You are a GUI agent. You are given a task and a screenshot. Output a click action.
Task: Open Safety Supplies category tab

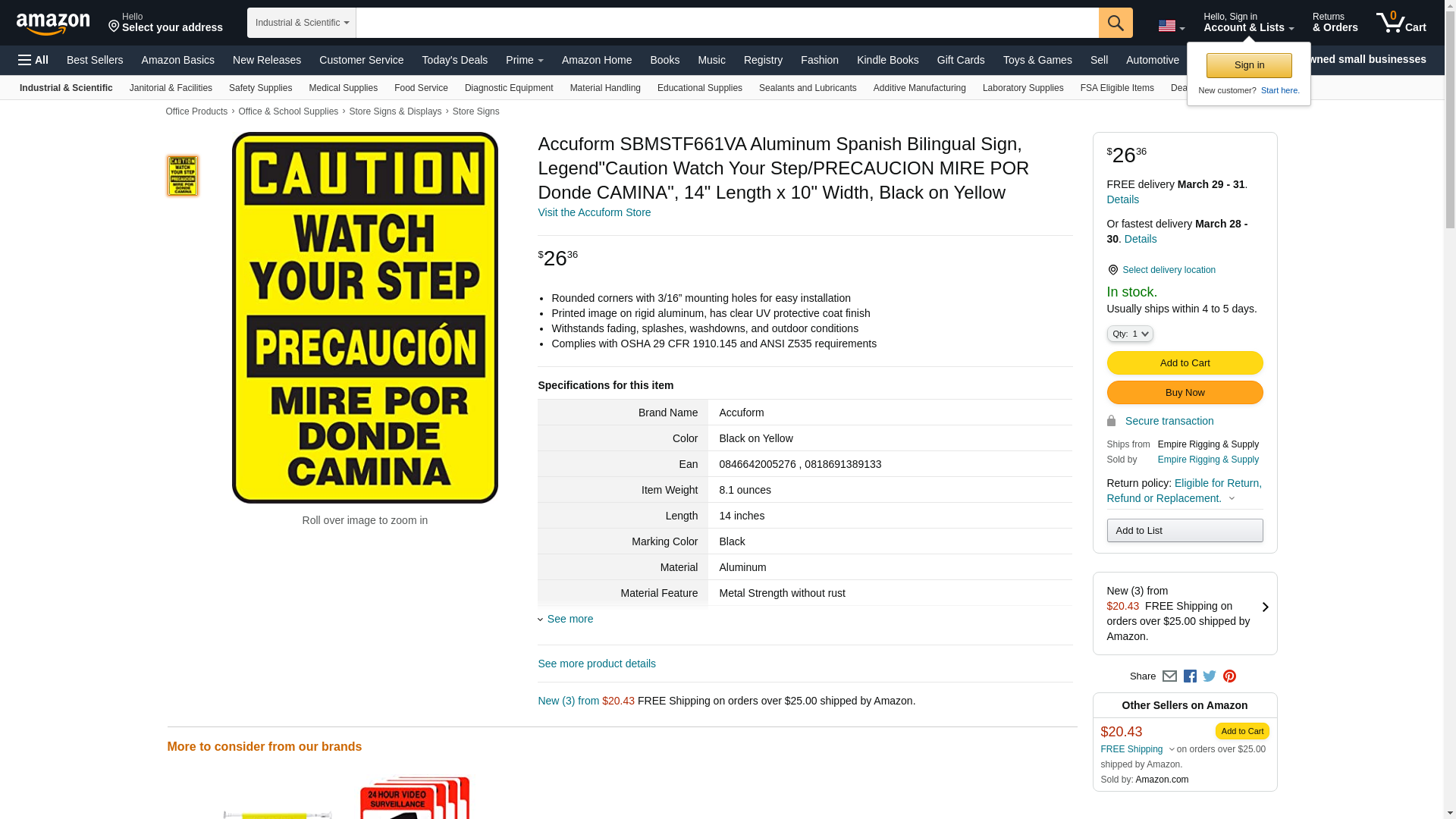[x=260, y=88]
